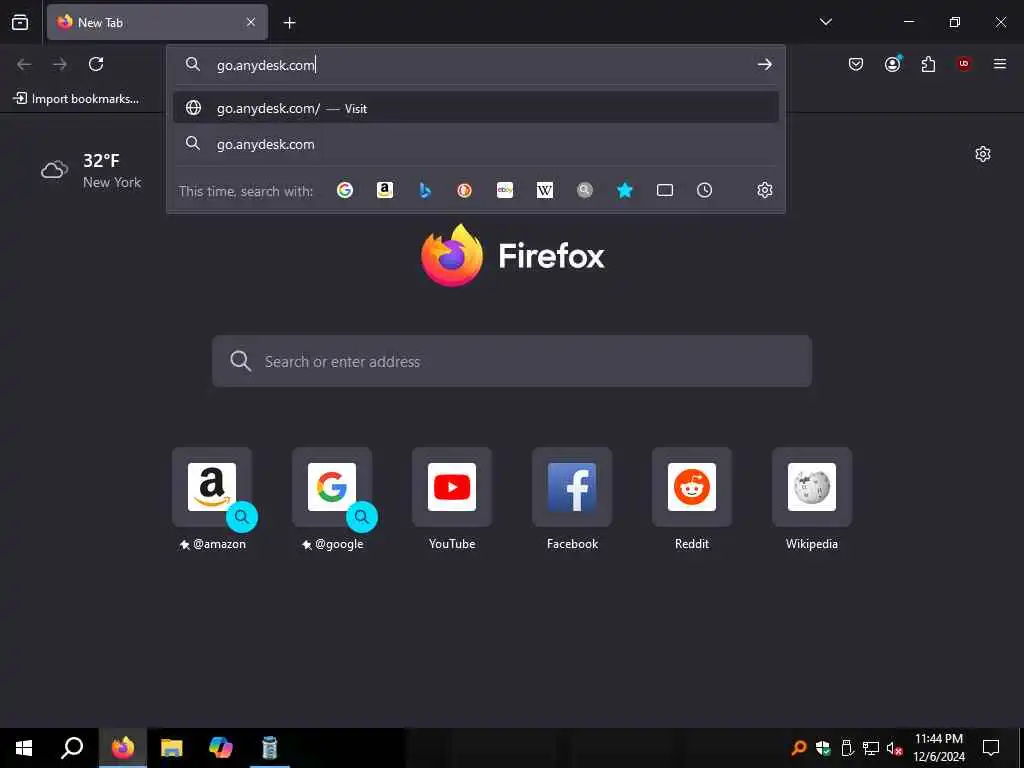Open the Copilot taskbar icon
This screenshot has height=768, width=1024.
tap(221, 748)
